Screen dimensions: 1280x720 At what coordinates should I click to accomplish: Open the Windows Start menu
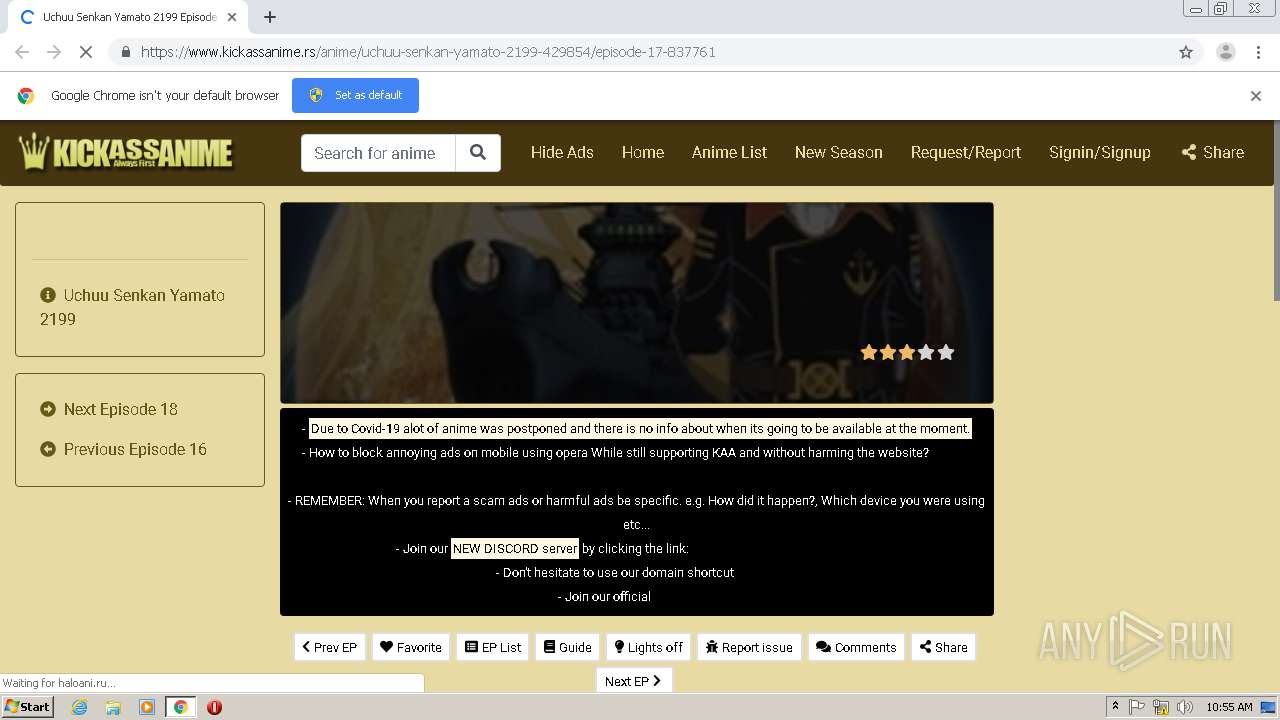click(27, 706)
